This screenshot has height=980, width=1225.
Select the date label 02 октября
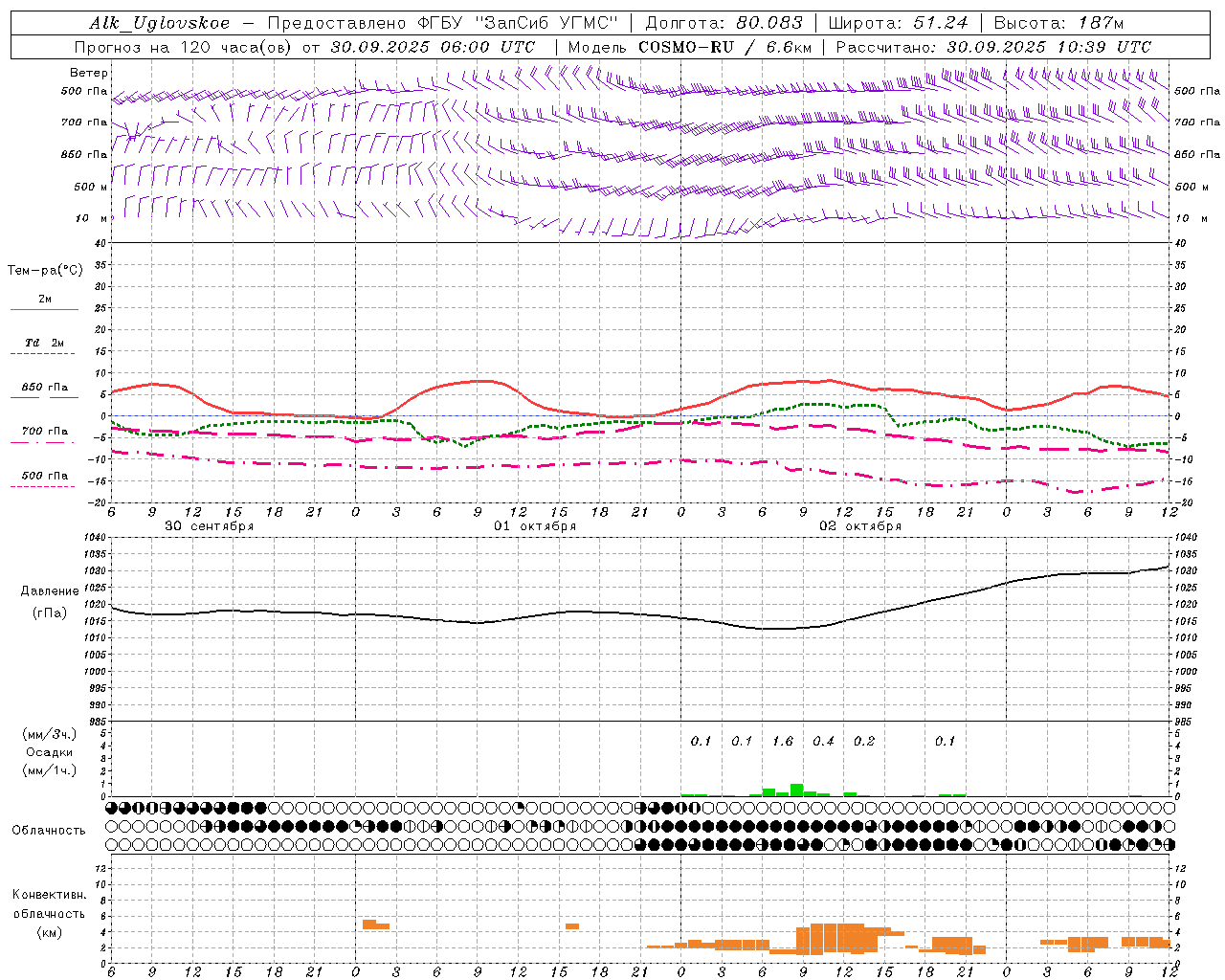[x=860, y=526]
